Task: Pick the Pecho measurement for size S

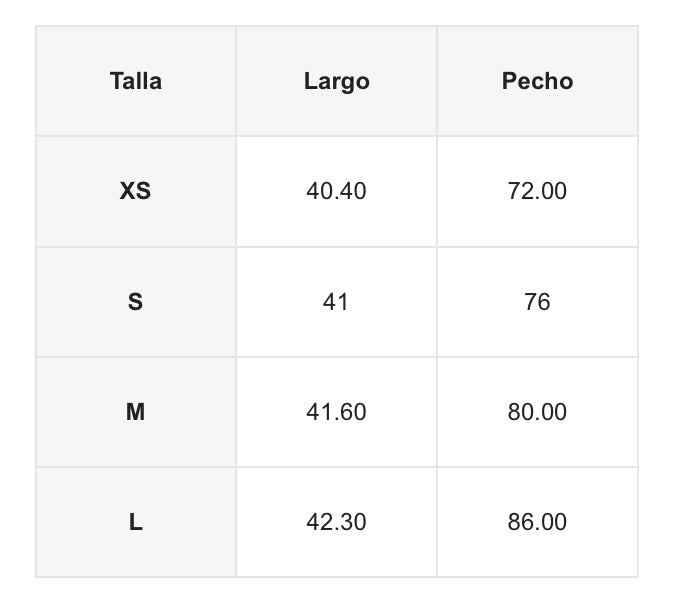Action: (537, 301)
